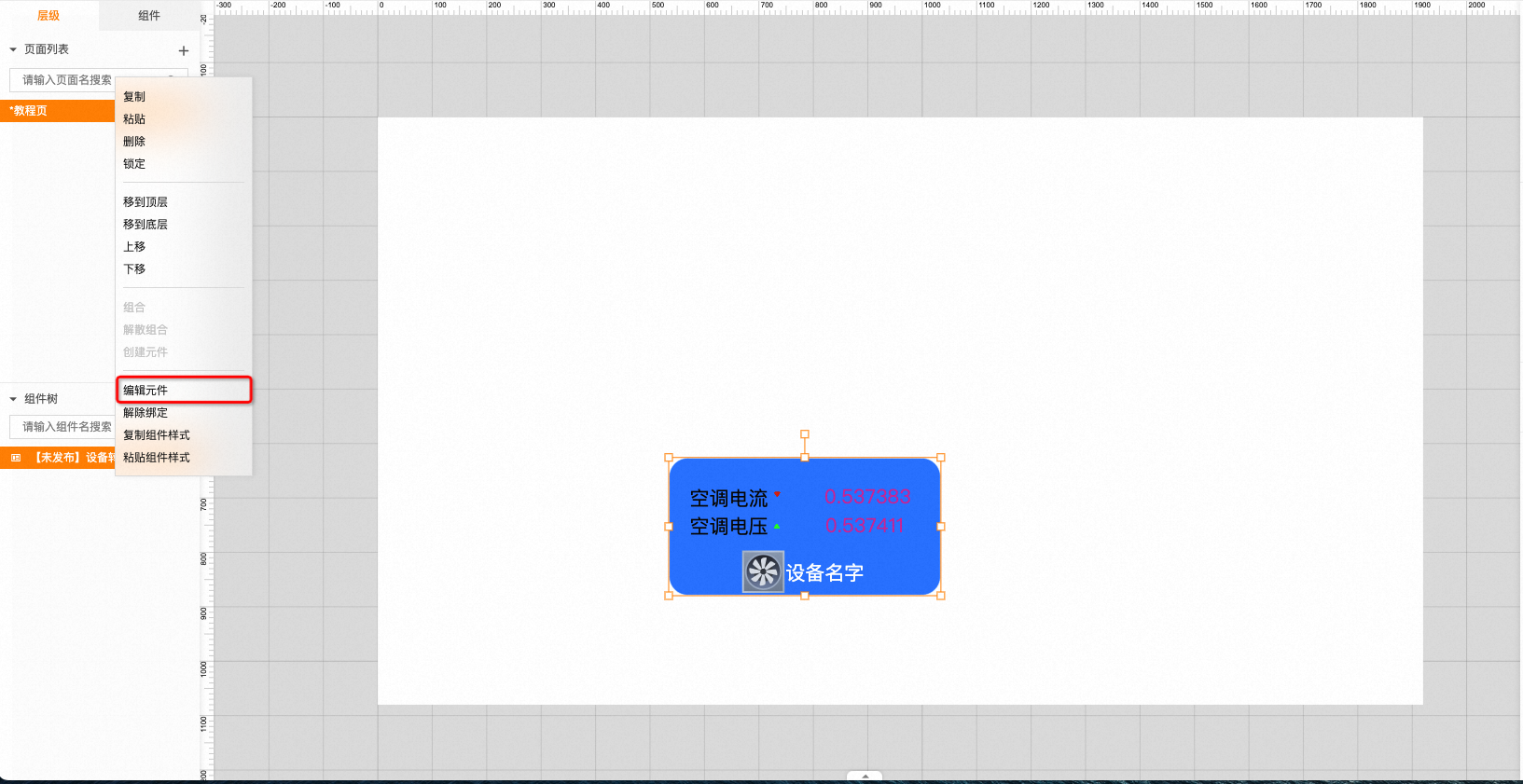Click the bottom-middle resize handle of the widget
This screenshot has height=784, width=1523.
click(x=805, y=596)
